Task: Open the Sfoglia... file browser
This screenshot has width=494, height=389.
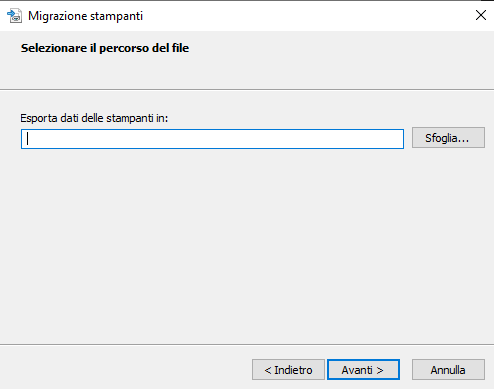Action: tap(448, 138)
